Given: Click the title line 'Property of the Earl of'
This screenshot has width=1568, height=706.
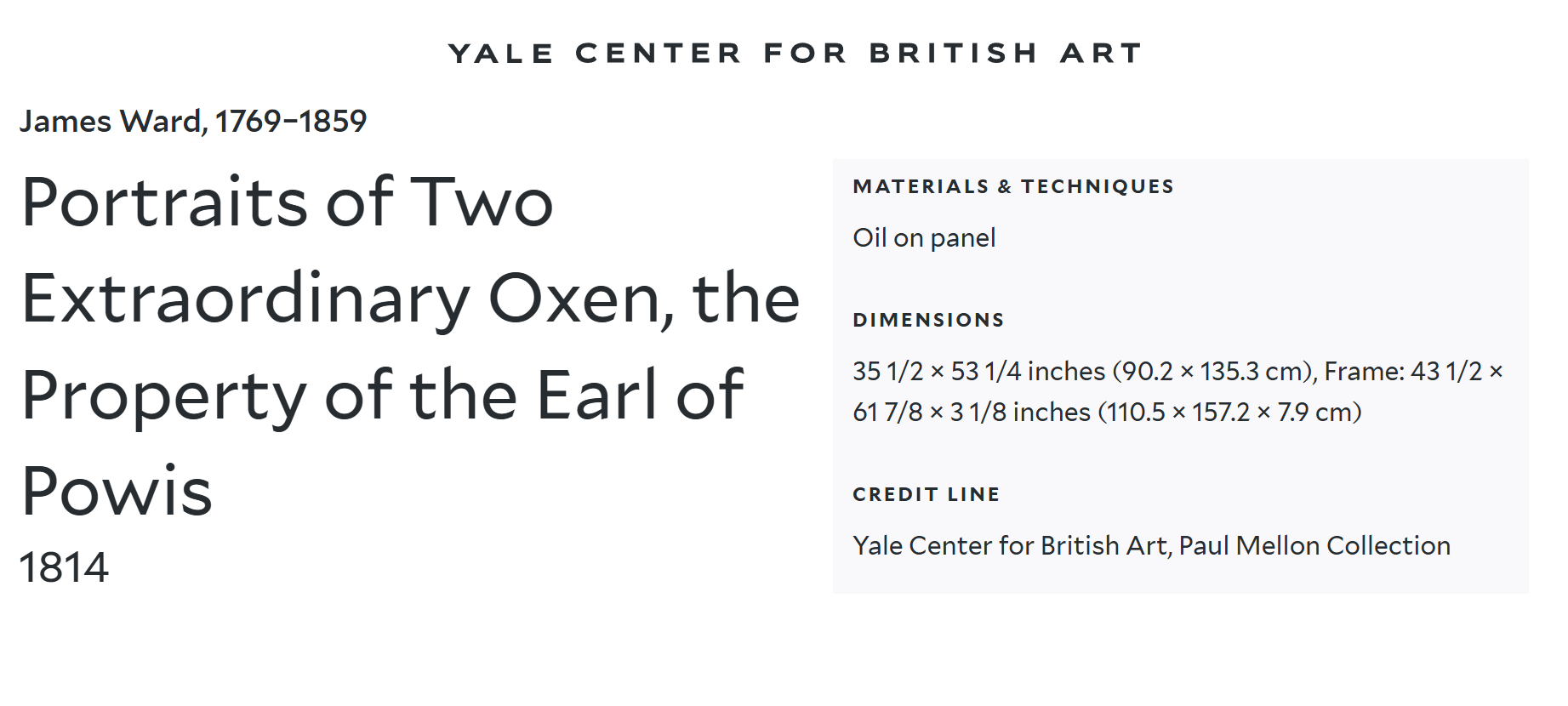Looking at the screenshot, I should point(383,396).
